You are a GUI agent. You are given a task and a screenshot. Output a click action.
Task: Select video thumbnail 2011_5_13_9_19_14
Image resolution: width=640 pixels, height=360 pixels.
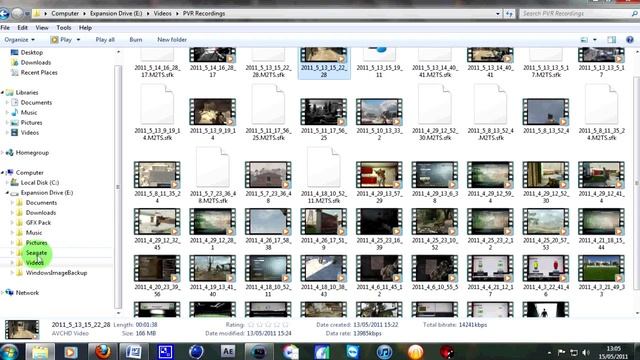click(213, 112)
